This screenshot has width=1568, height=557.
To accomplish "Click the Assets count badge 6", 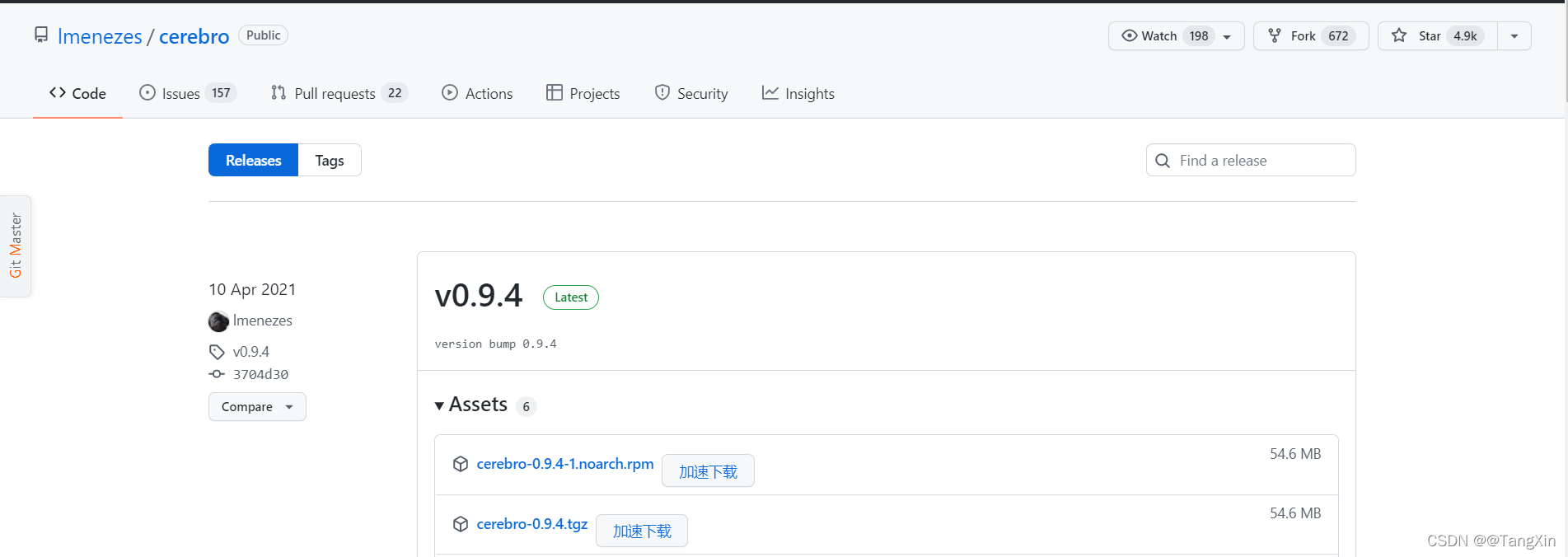I will pos(527,406).
